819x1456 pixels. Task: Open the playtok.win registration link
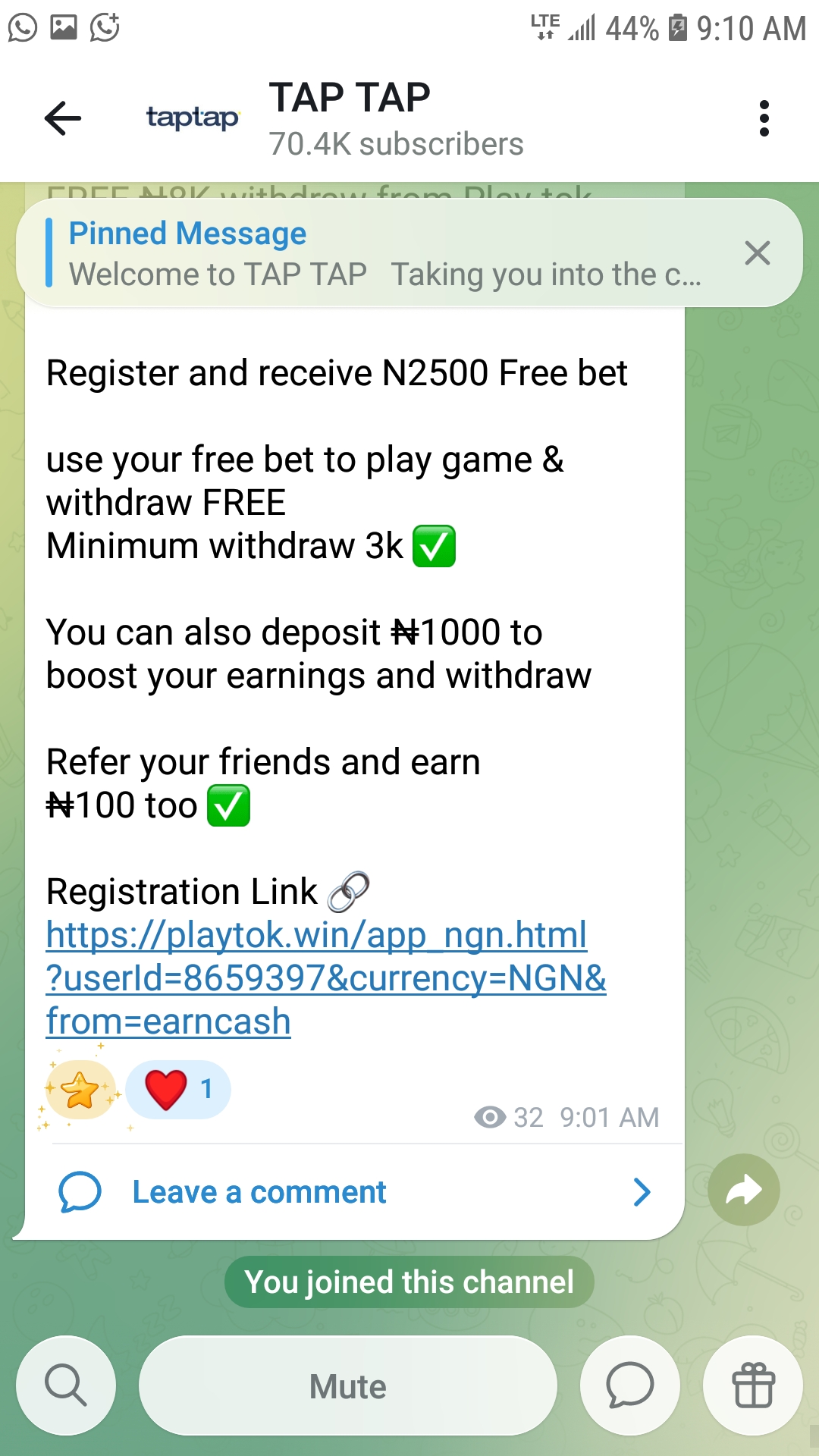pyautogui.click(x=326, y=978)
